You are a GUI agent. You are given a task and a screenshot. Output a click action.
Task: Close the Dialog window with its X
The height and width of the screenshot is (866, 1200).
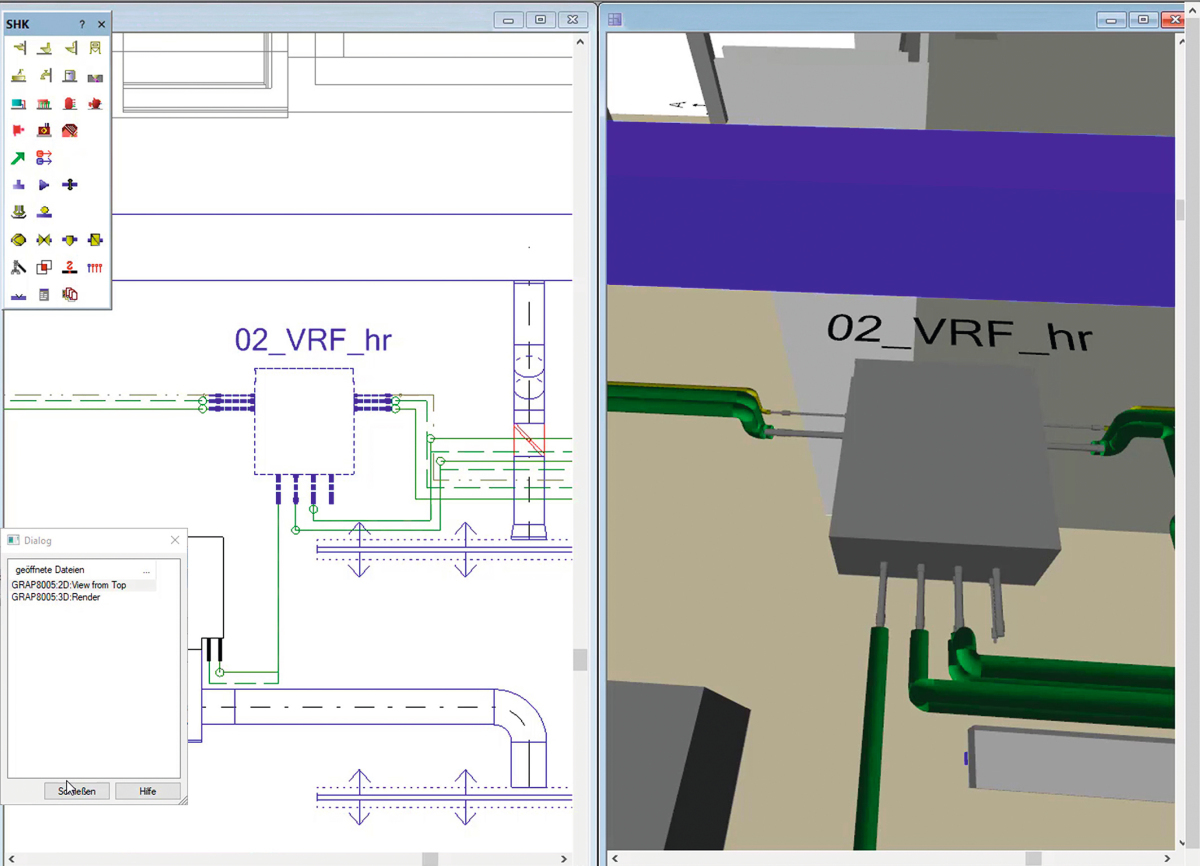[x=175, y=540]
